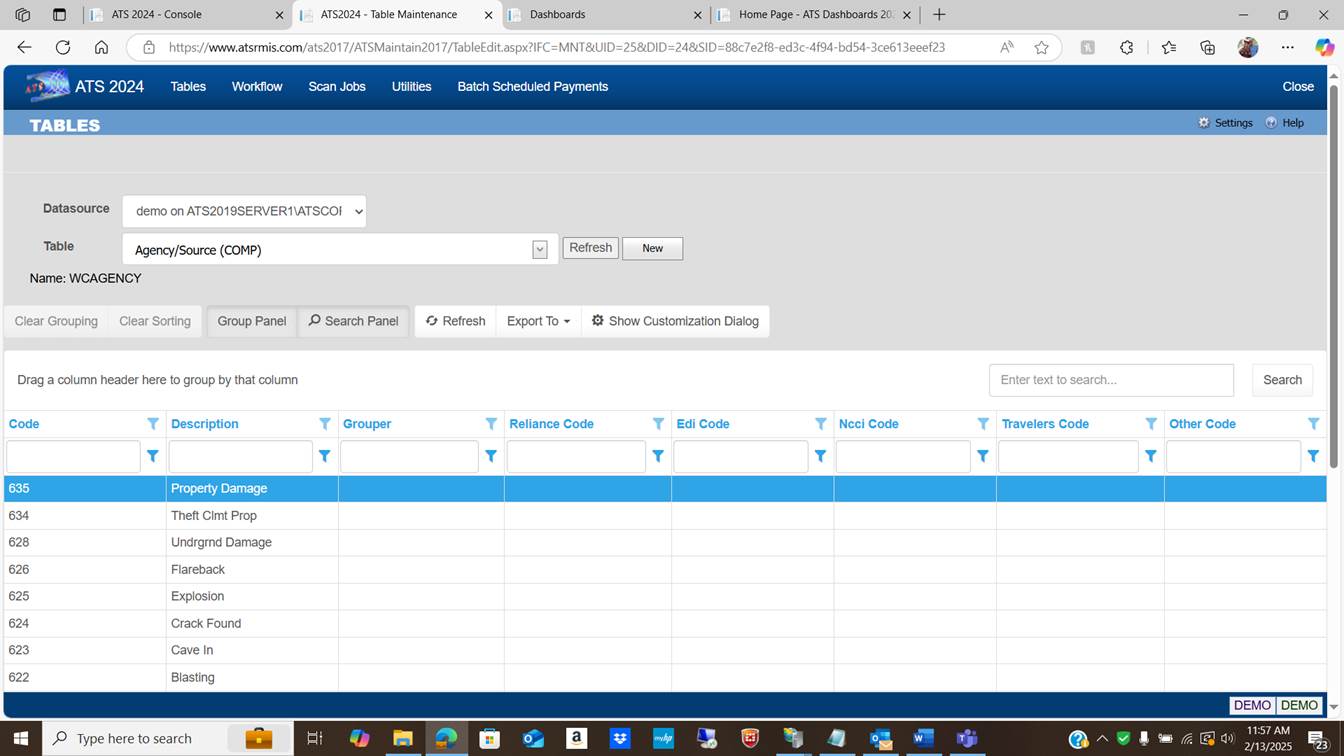
Task: Click the Reliance Code header filter icon
Action: click(x=658, y=424)
